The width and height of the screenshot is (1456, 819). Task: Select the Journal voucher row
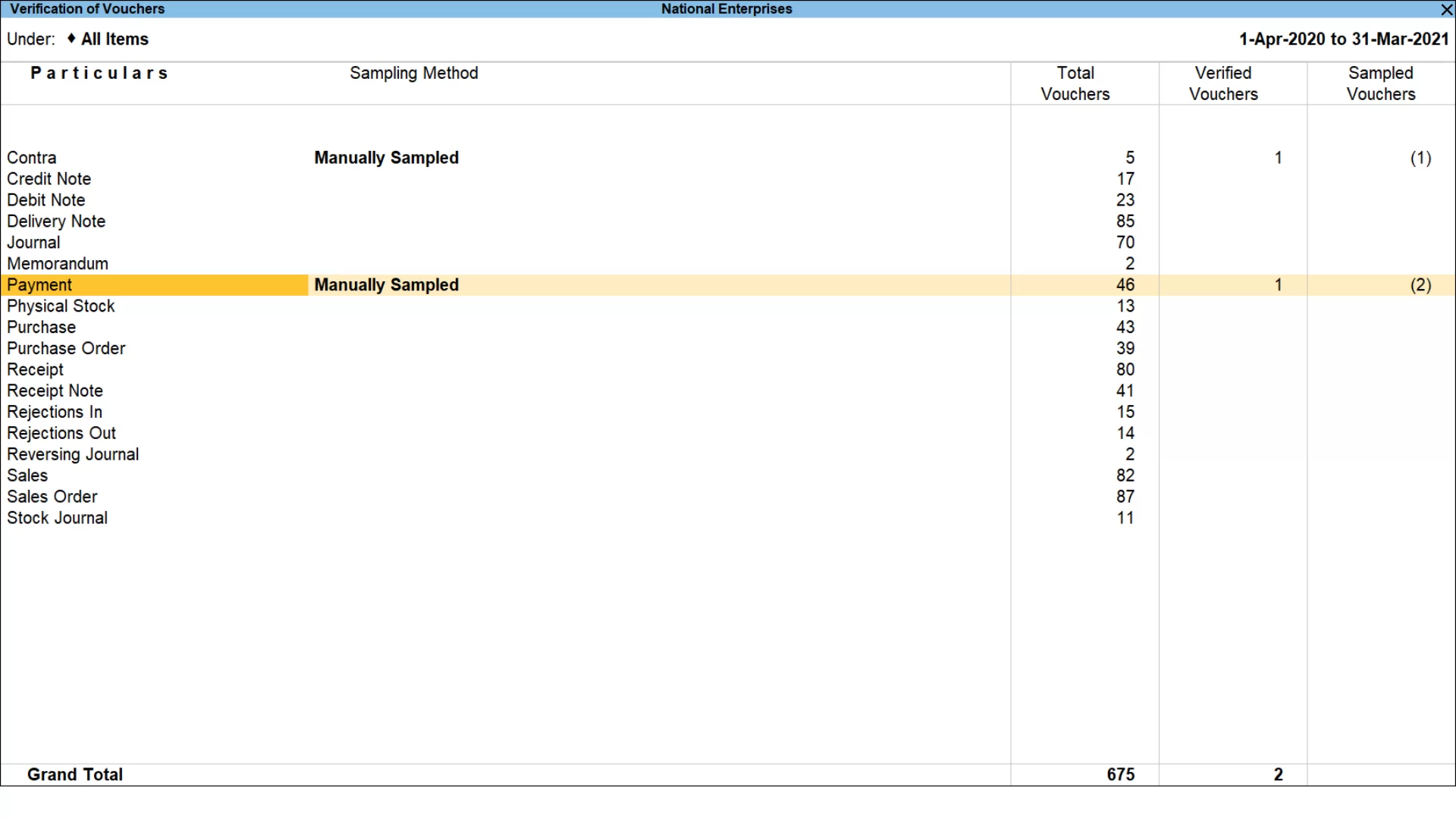(728, 243)
